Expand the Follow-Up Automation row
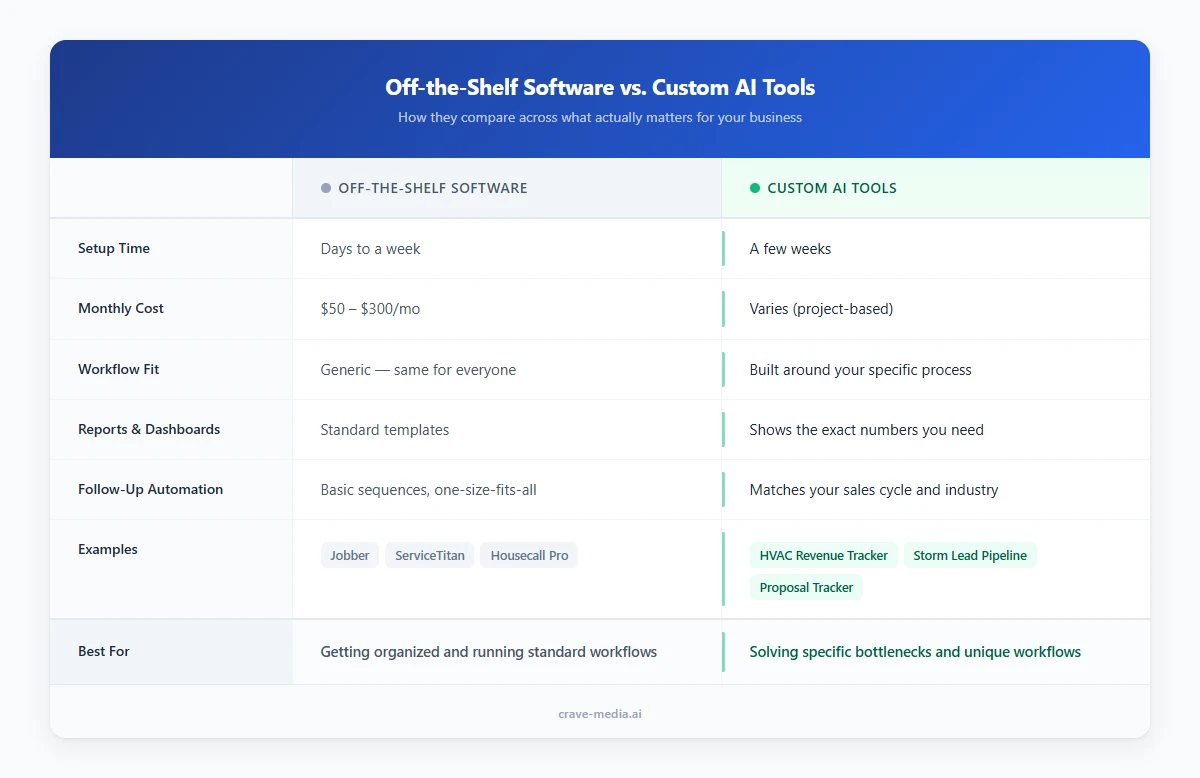1200x778 pixels. pos(150,489)
